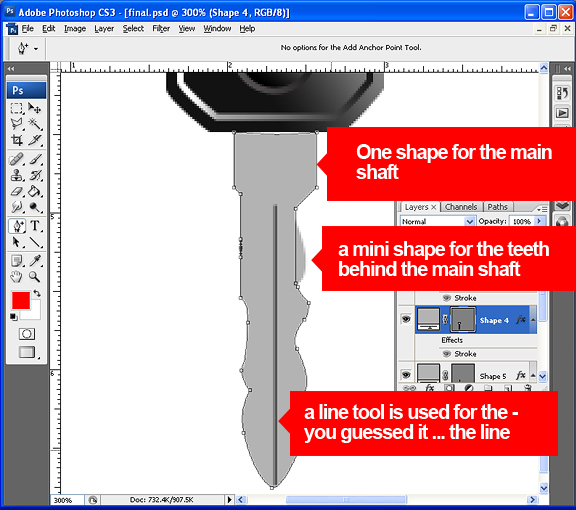Open the tool preset picker dropdown

pyautogui.click(x=36, y=49)
